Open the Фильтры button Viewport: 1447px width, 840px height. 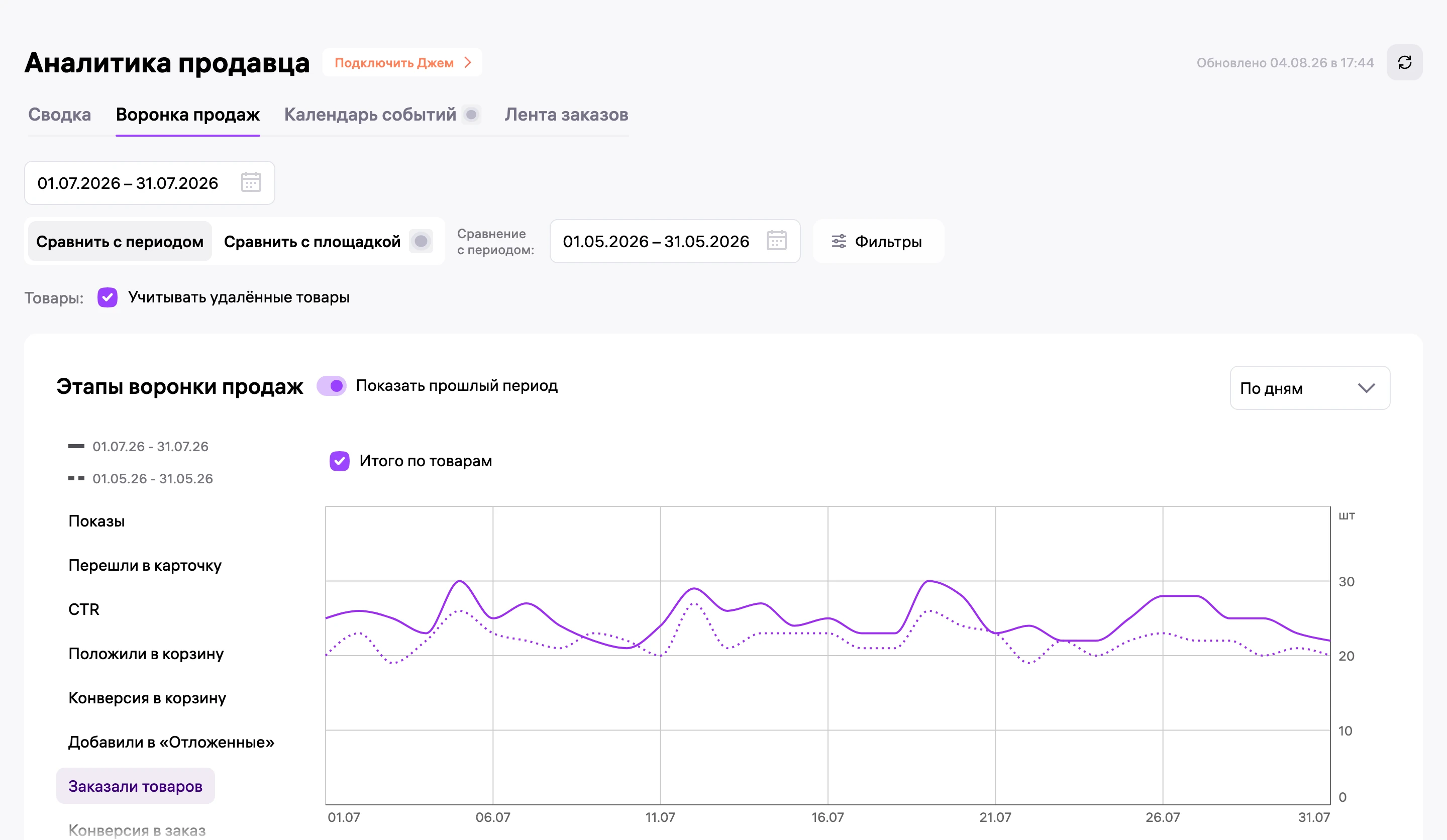tap(878, 241)
